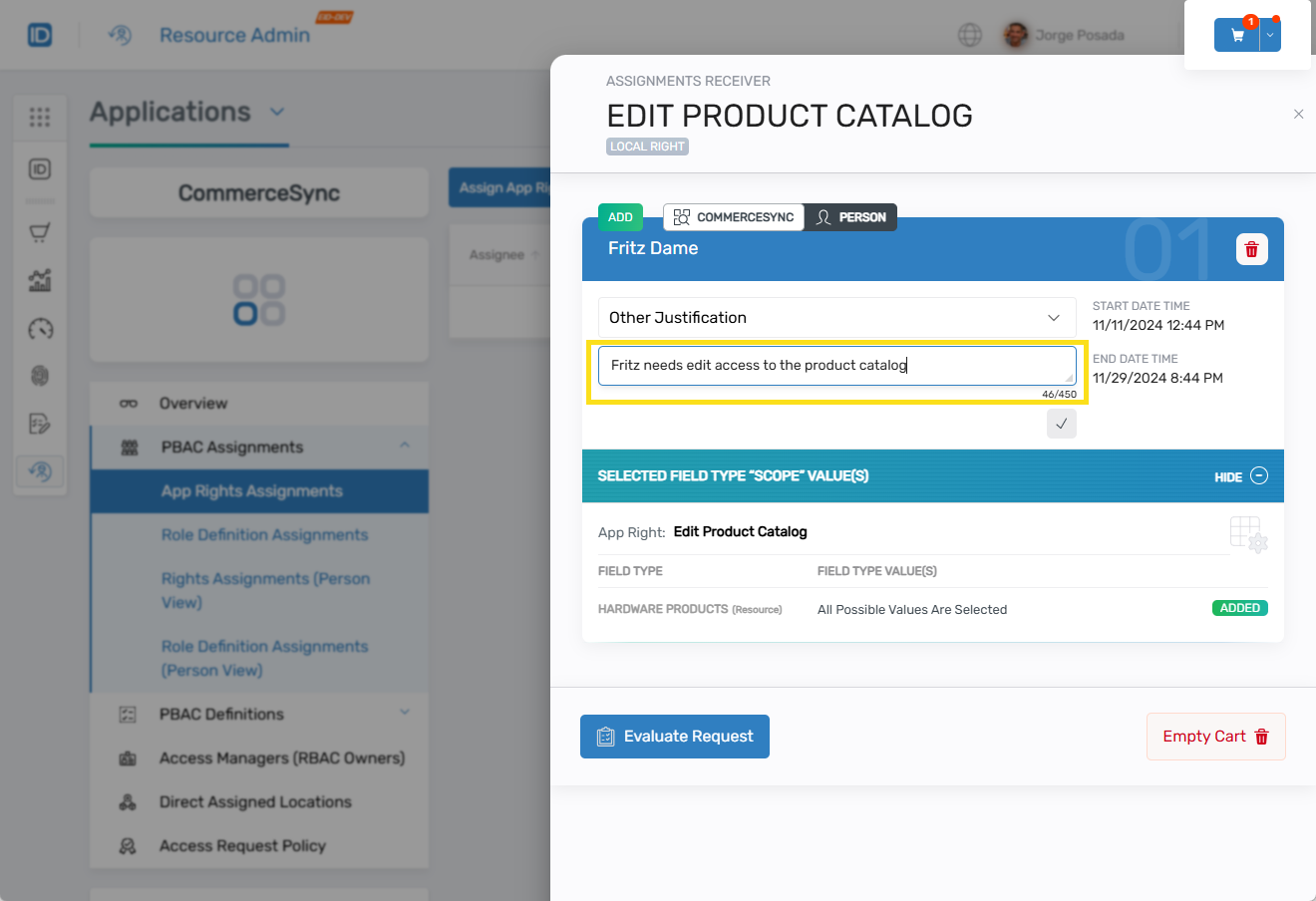Collapse the PBAC Assignments section
Screen dimensions: 1316x901
[405, 446]
